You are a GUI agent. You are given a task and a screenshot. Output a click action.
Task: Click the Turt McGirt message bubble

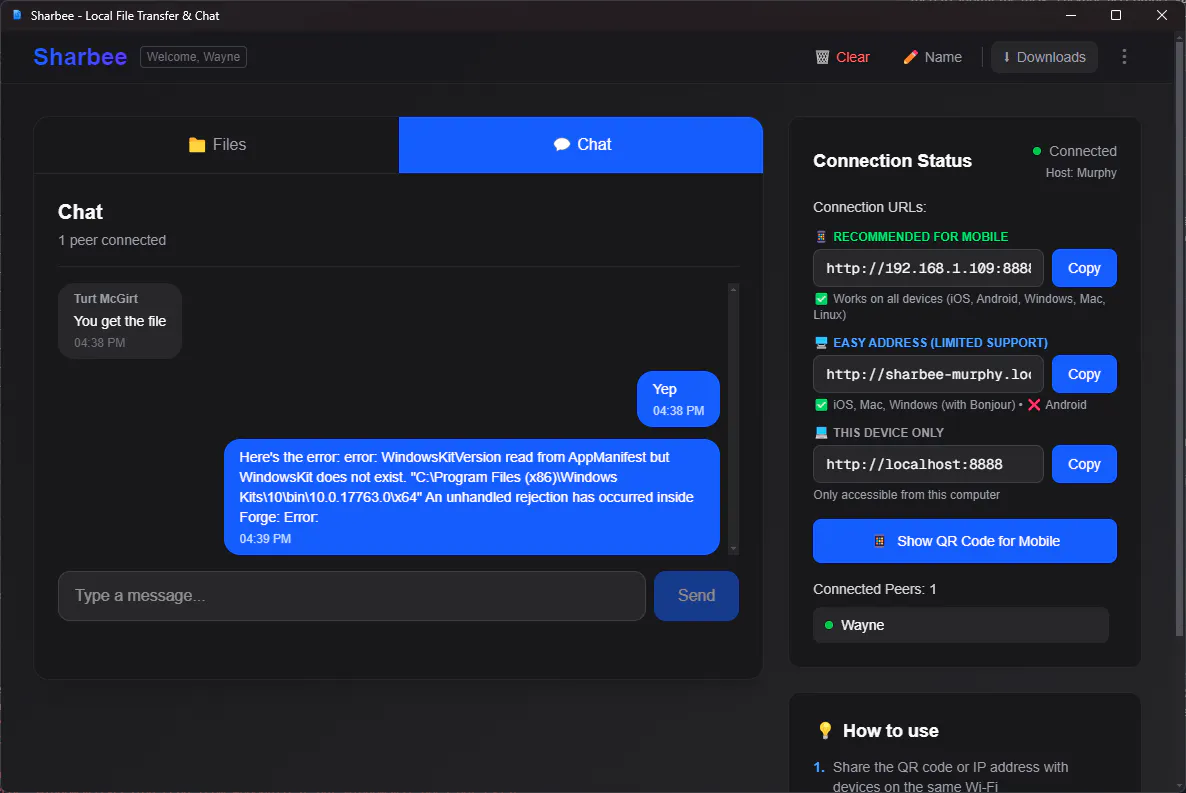tap(120, 321)
